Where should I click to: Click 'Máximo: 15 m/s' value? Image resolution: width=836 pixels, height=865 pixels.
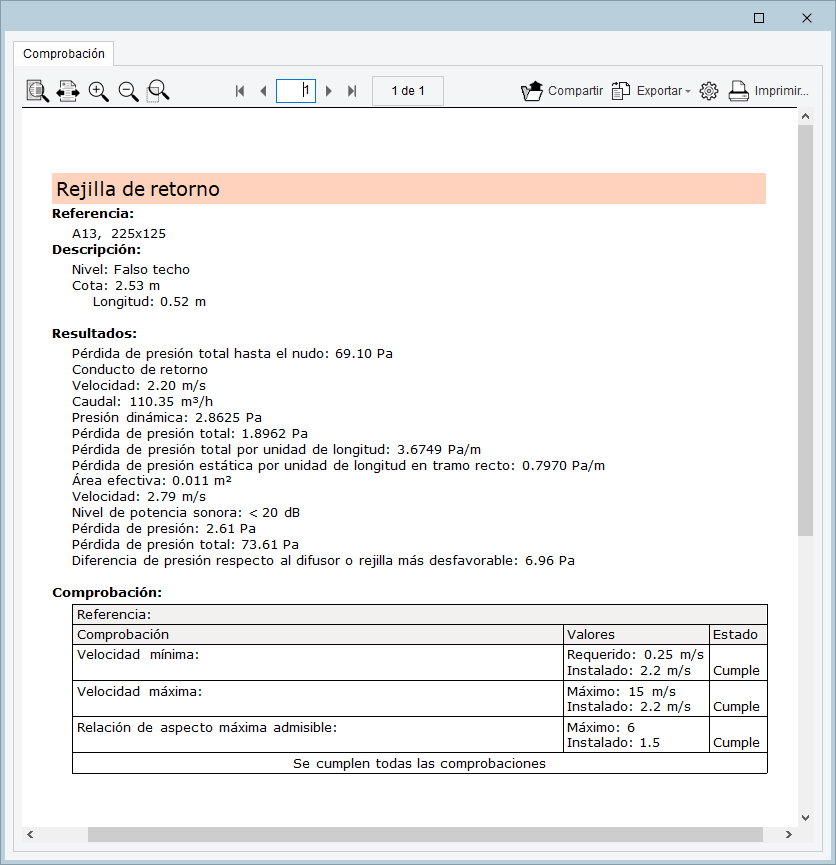[621, 691]
